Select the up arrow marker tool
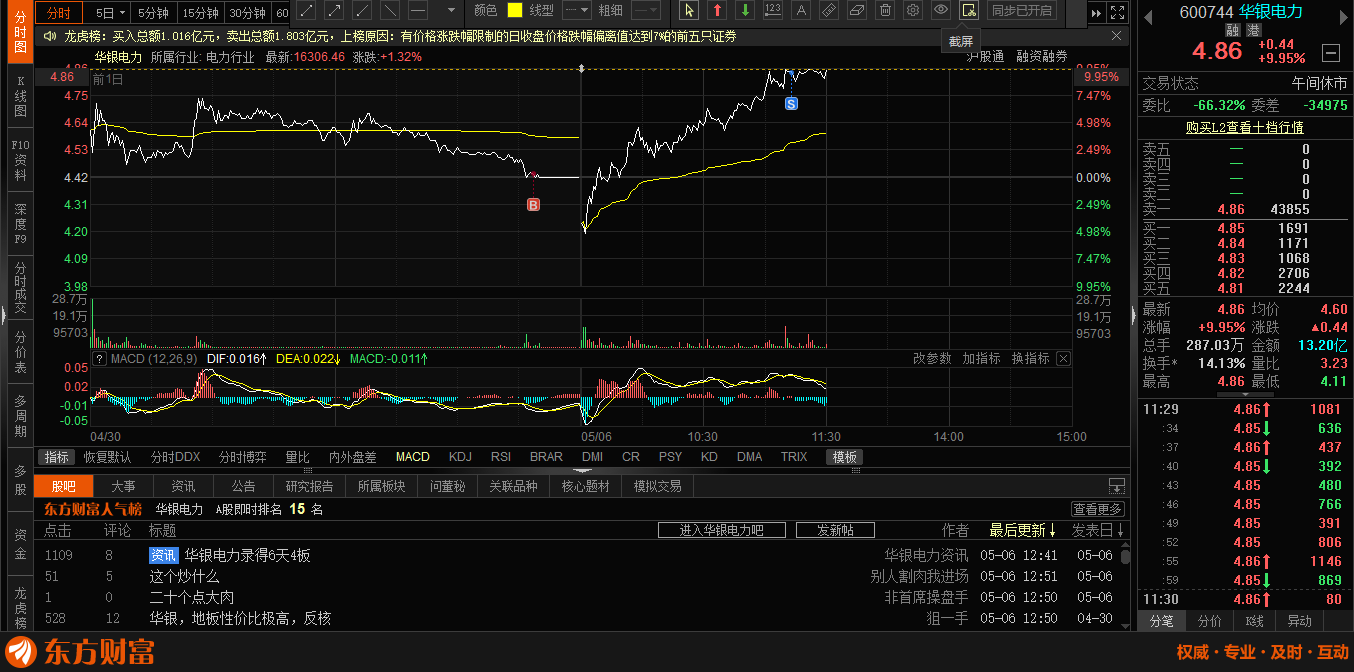1354x672 pixels. pos(717,10)
